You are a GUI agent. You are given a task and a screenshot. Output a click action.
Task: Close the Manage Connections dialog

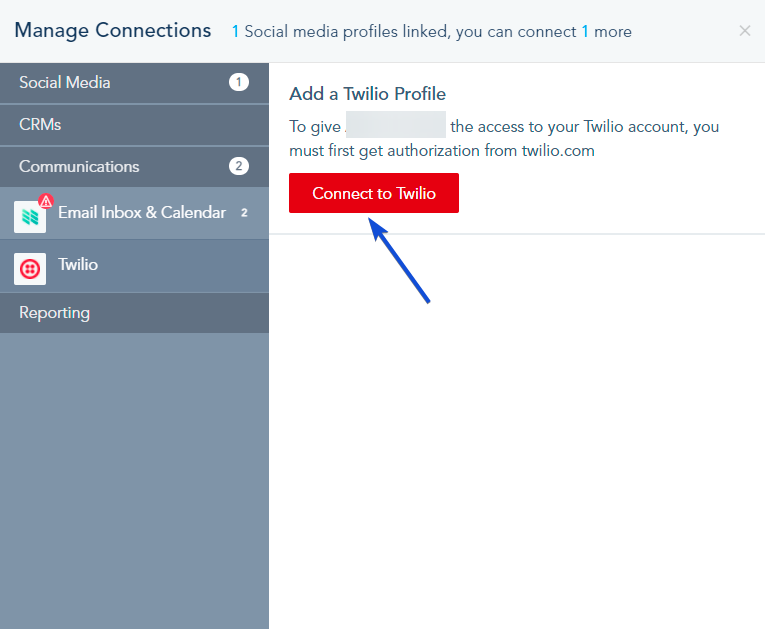pos(745,31)
